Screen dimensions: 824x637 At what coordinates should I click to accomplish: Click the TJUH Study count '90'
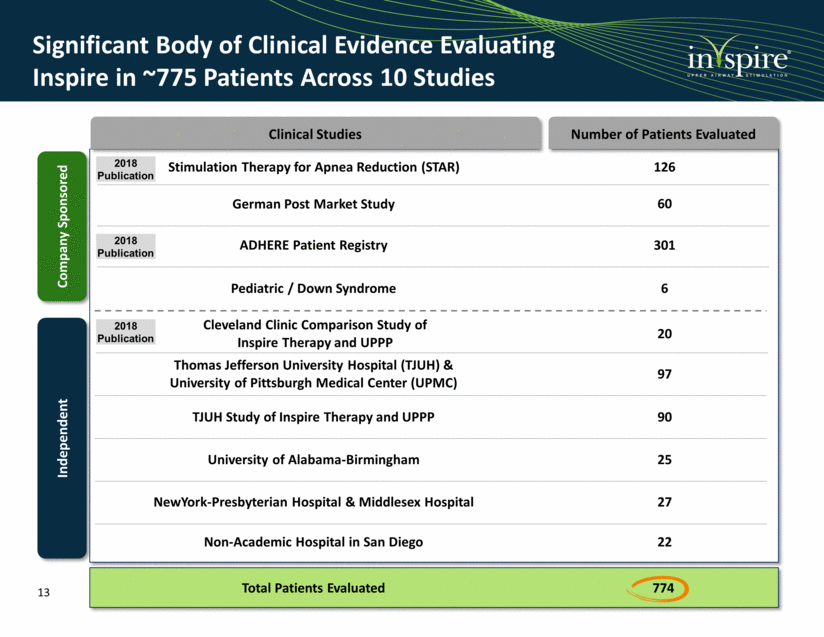(664, 417)
